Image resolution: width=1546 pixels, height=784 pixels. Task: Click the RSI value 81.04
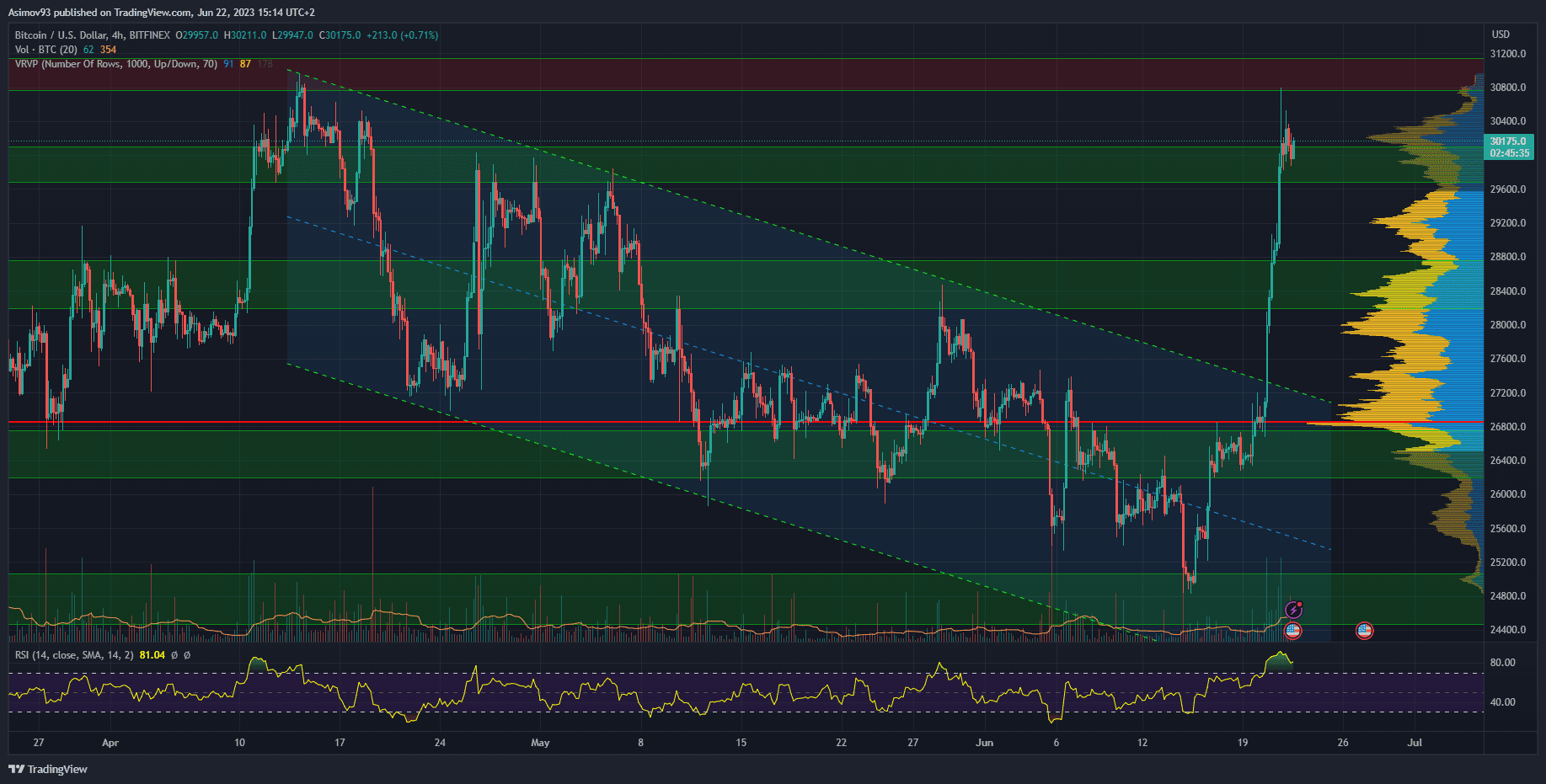point(152,655)
